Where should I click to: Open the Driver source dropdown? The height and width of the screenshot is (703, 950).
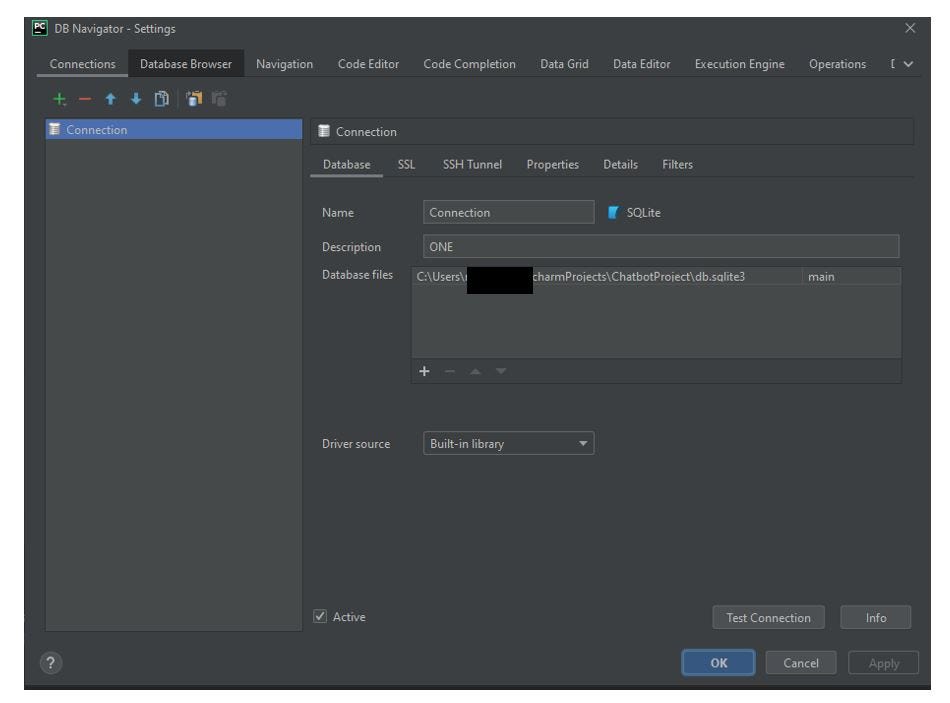pyautogui.click(x=508, y=444)
